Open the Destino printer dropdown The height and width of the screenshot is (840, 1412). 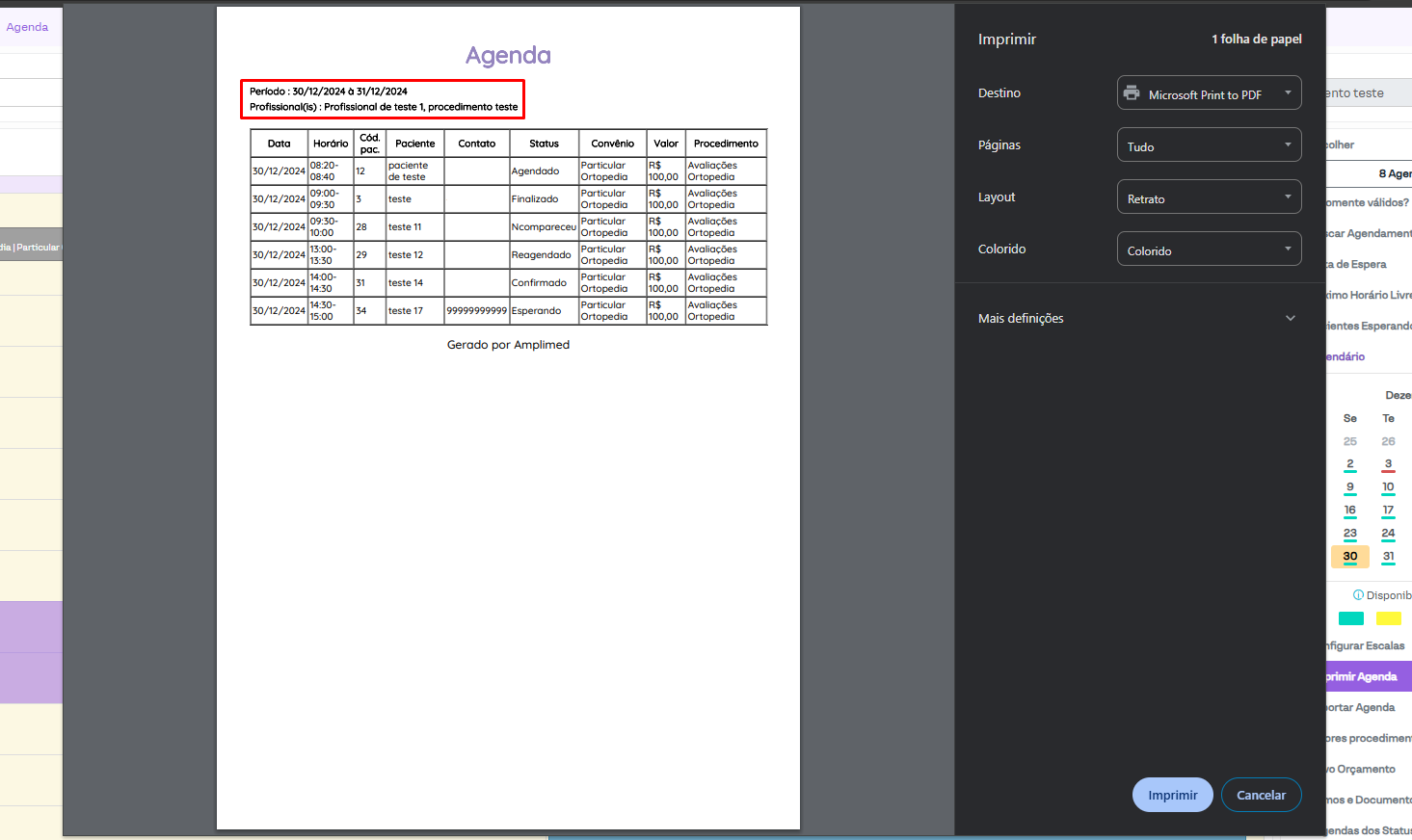coord(1209,93)
